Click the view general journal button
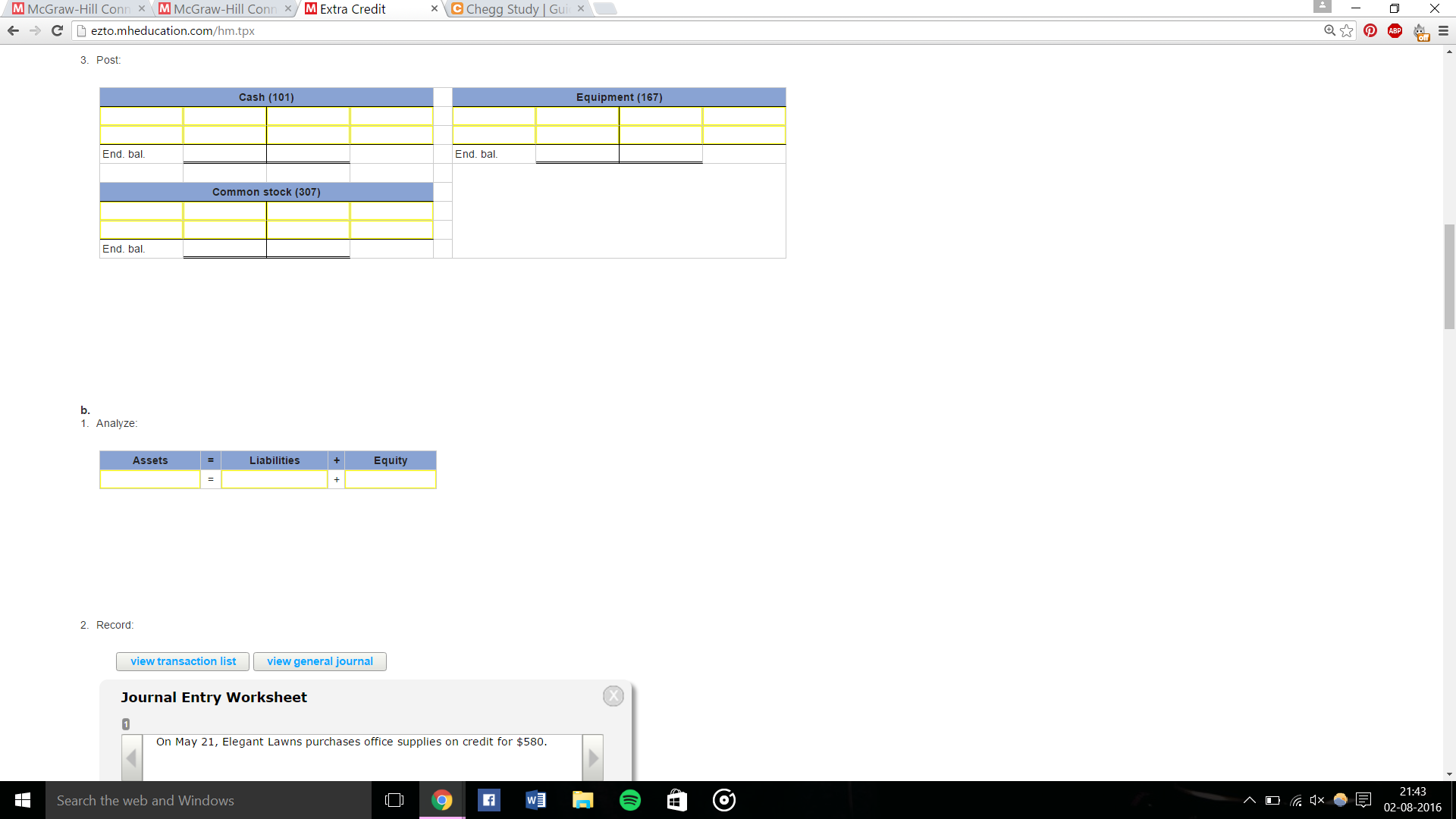 (x=319, y=661)
